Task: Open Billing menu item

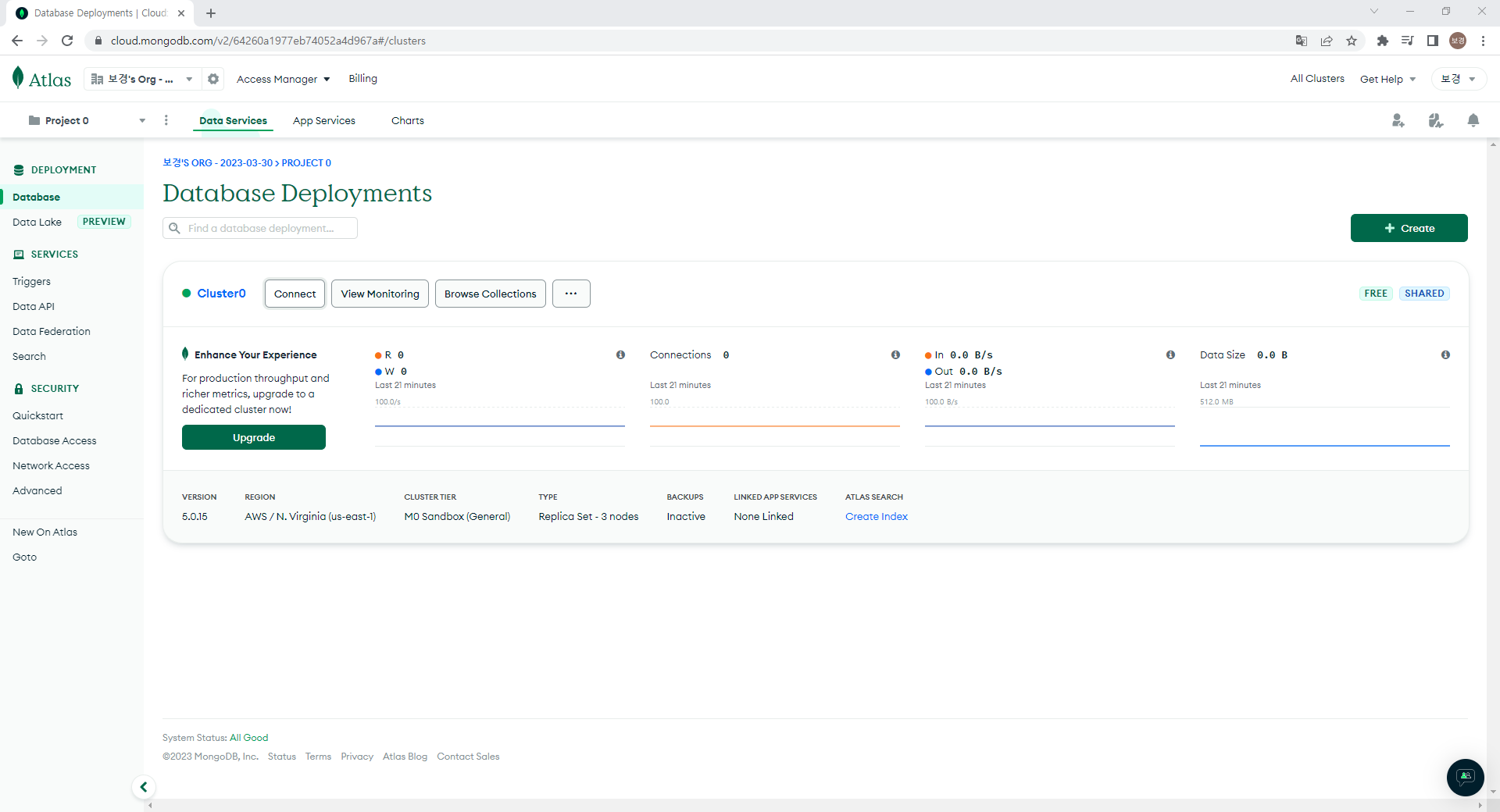Action: [362, 78]
